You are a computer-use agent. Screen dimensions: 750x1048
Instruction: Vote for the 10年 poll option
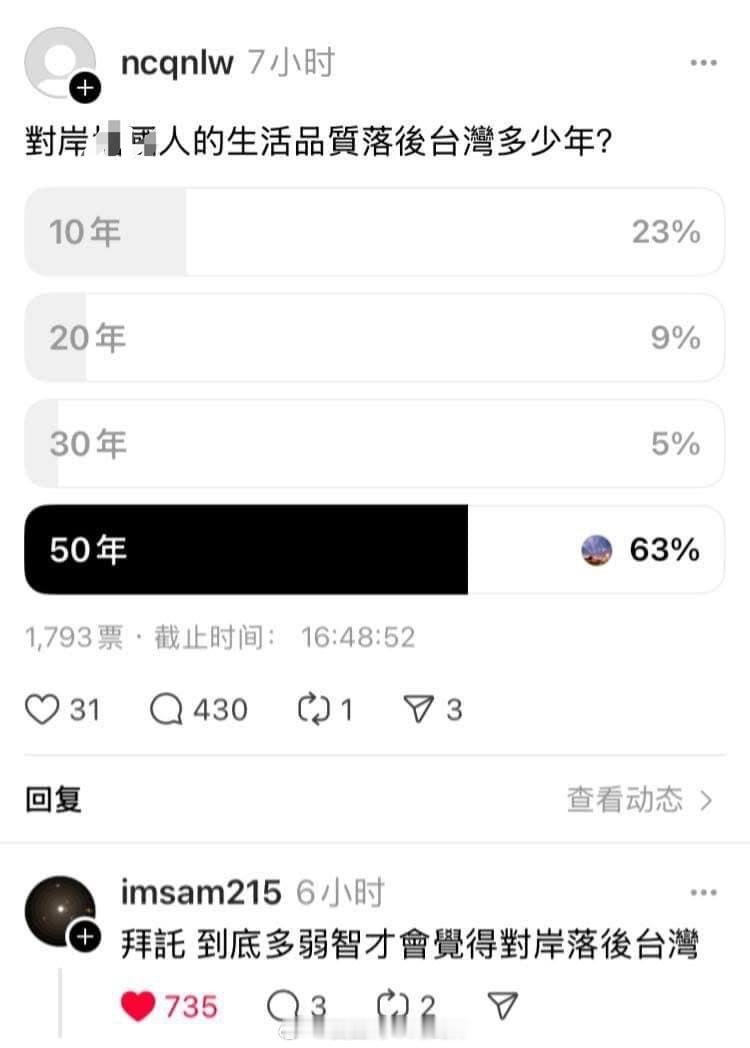coord(375,232)
